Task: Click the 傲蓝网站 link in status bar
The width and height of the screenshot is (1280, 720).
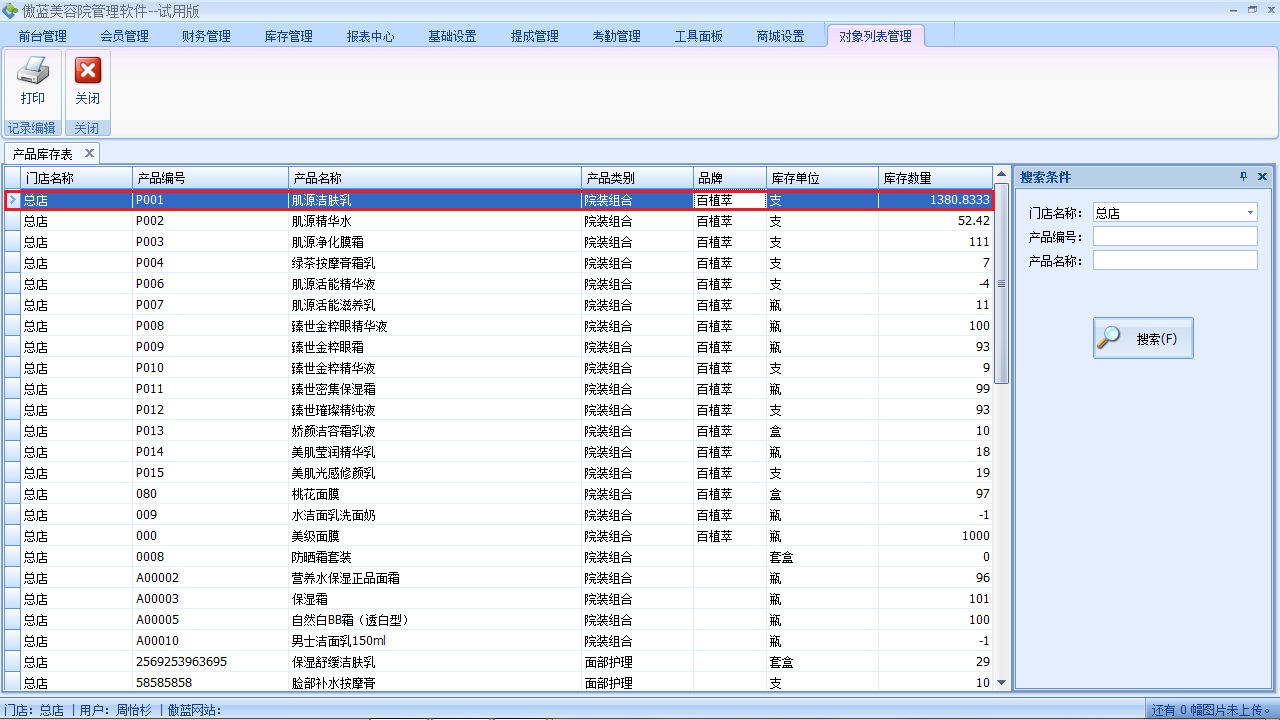Action: [193, 712]
